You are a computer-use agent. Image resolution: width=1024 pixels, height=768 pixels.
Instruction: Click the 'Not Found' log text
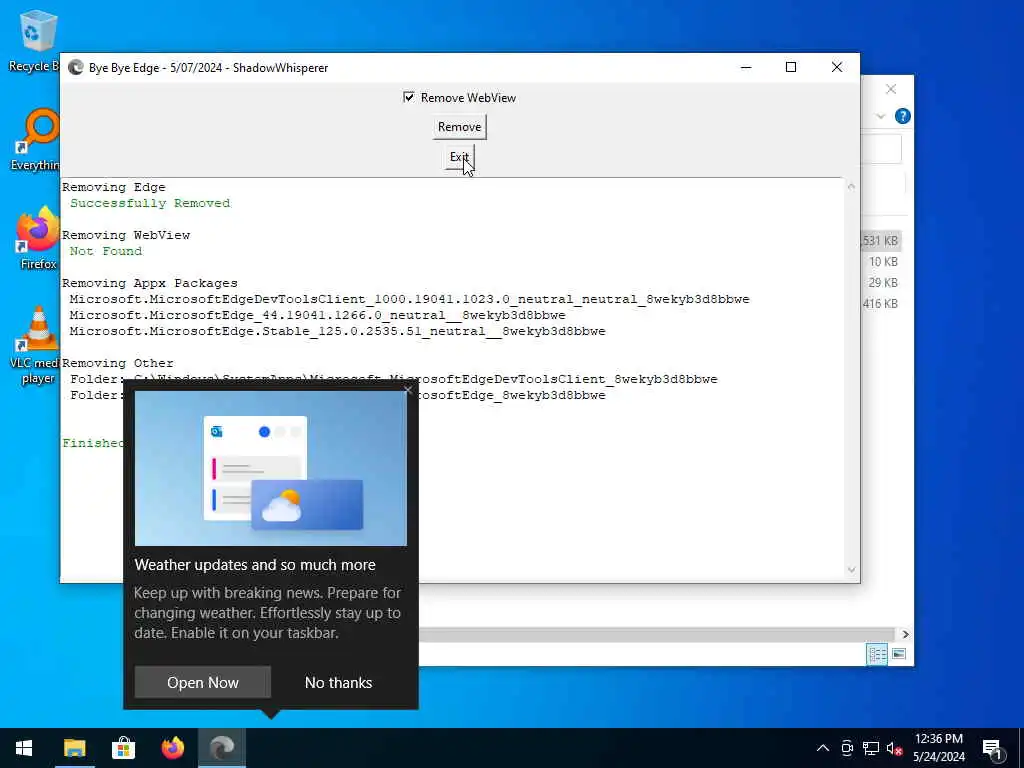coord(106,251)
